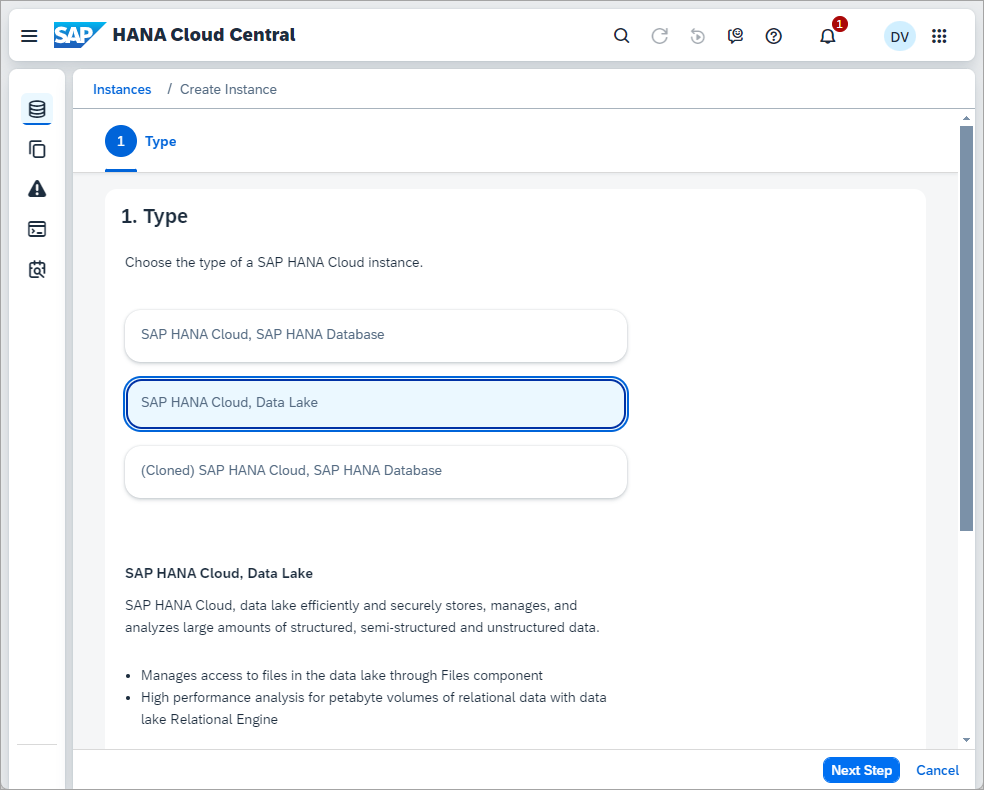Click the scrollbar up arrow
This screenshot has width=984, height=790.
[x=966, y=118]
